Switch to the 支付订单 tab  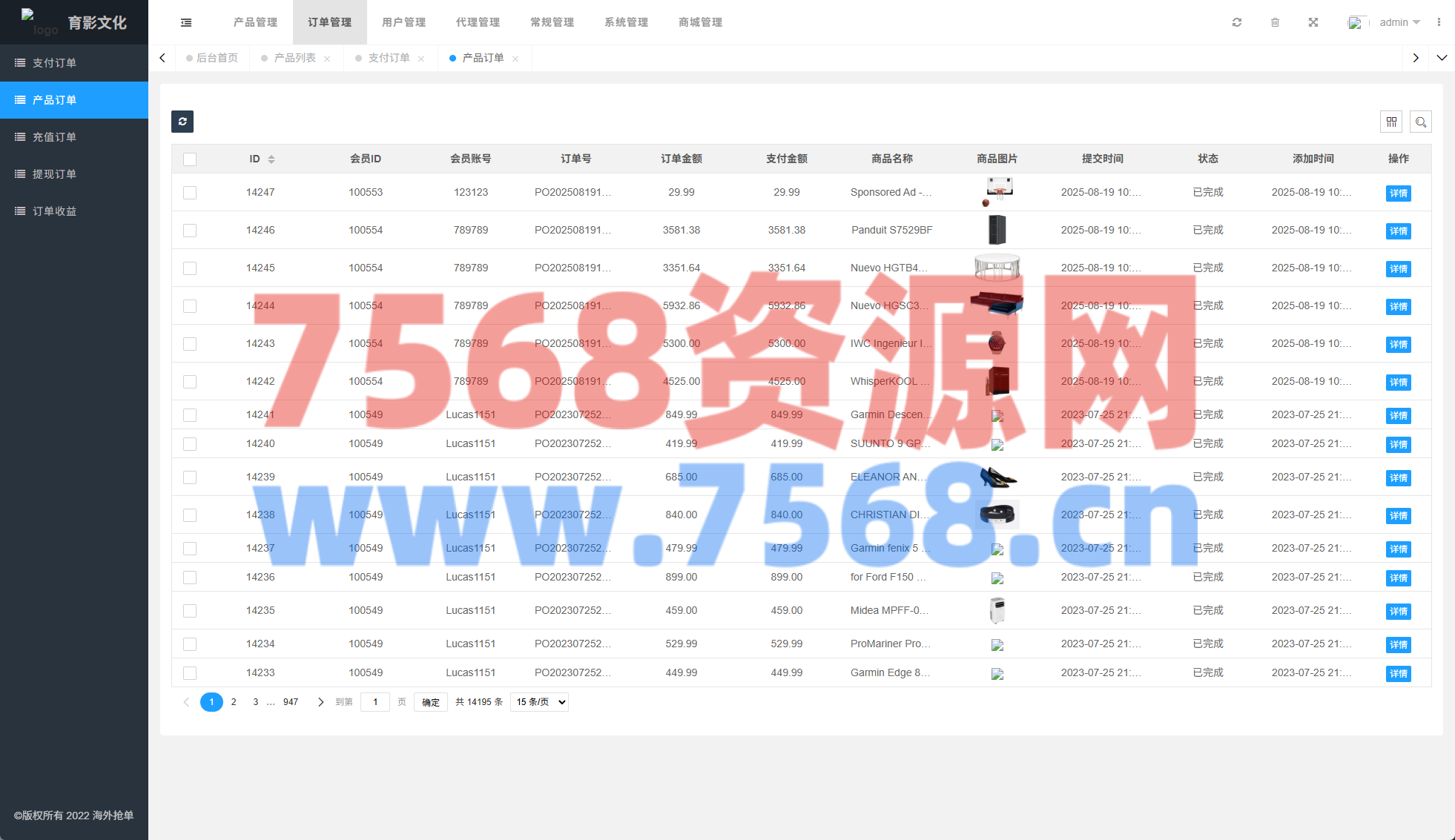pyautogui.click(x=389, y=58)
